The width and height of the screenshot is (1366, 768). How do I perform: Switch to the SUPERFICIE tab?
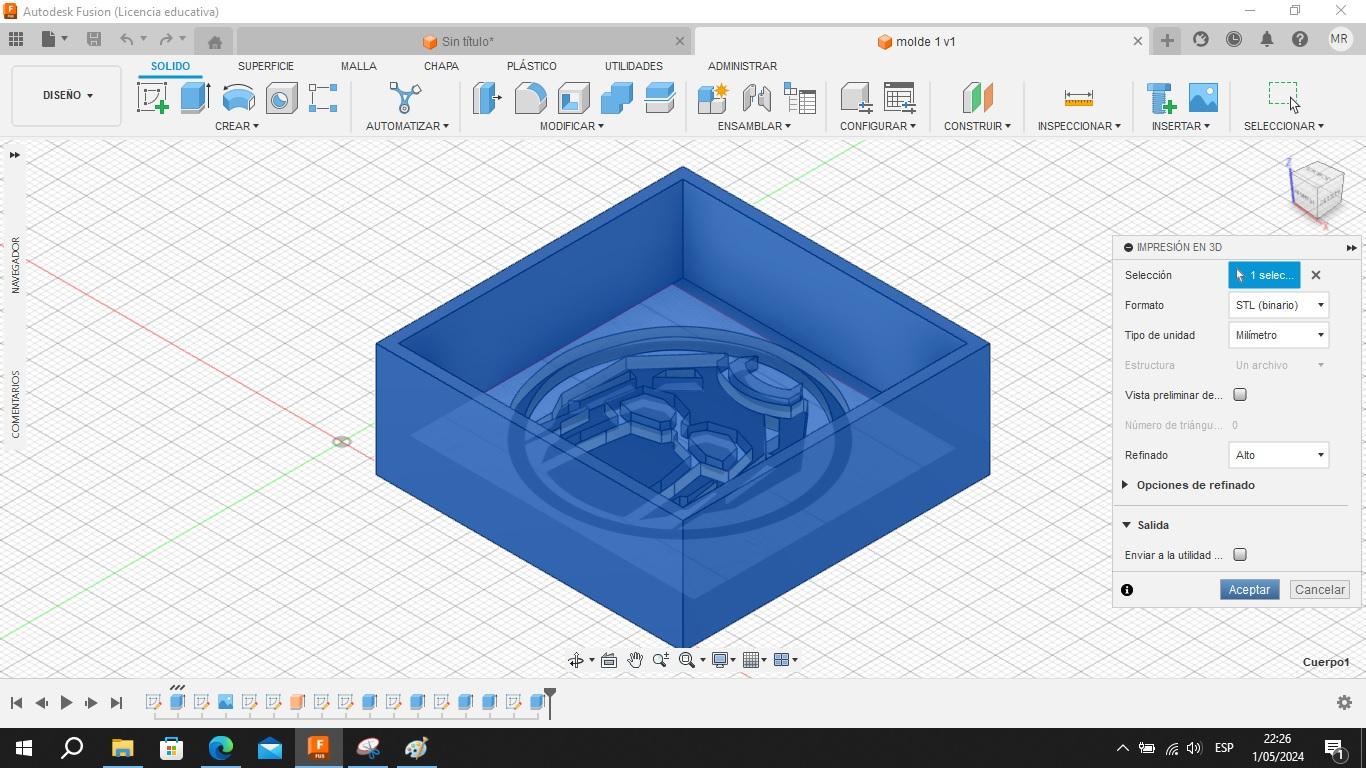tap(266, 66)
